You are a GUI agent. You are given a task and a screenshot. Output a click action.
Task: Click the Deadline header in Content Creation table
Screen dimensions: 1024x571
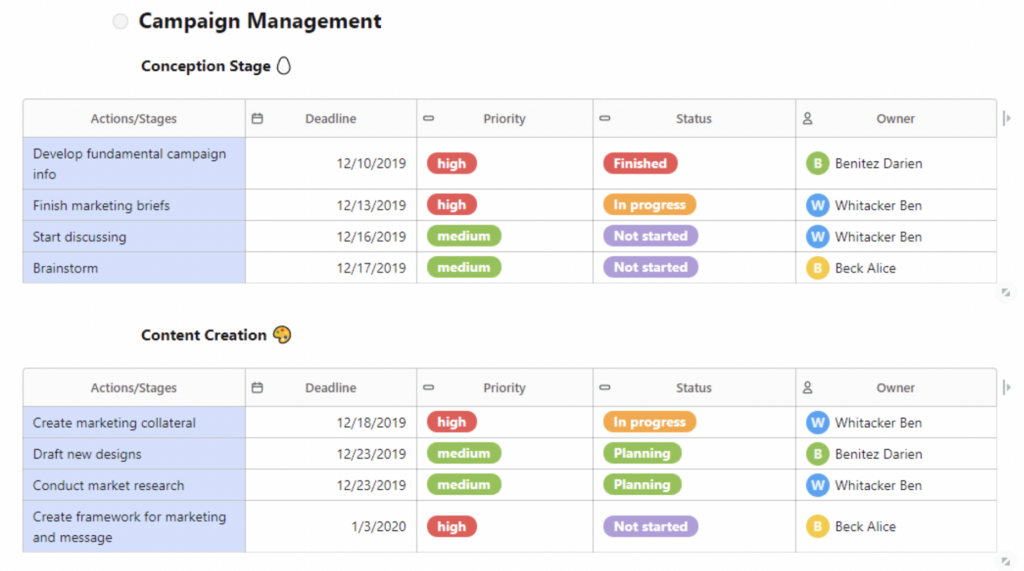coord(330,388)
